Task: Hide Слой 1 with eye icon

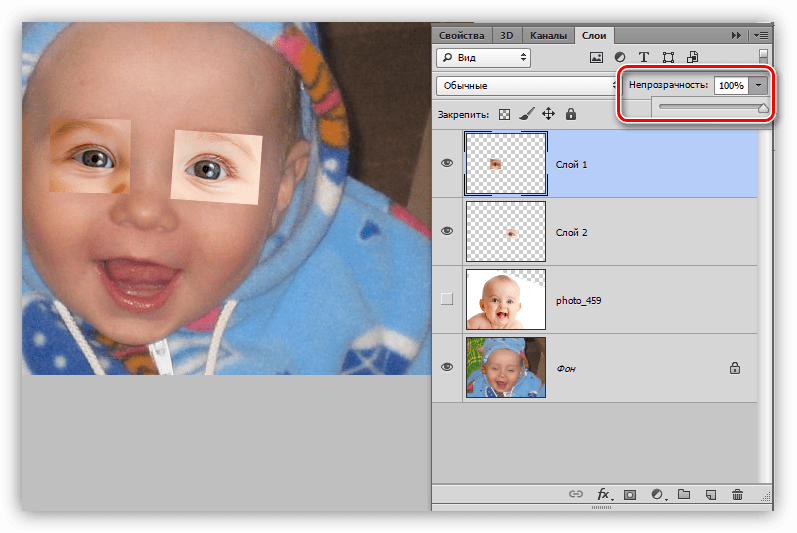Action: click(447, 163)
